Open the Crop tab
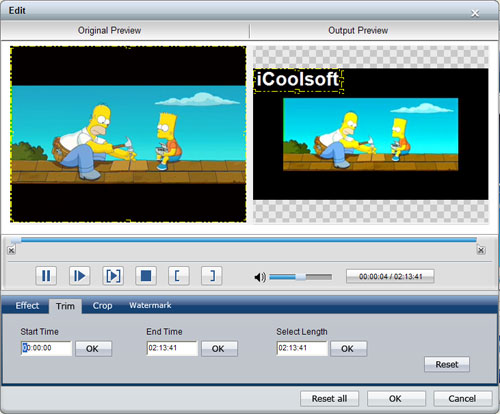Image resolution: width=500 pixels, height=414 pixels. pos(102,306)
